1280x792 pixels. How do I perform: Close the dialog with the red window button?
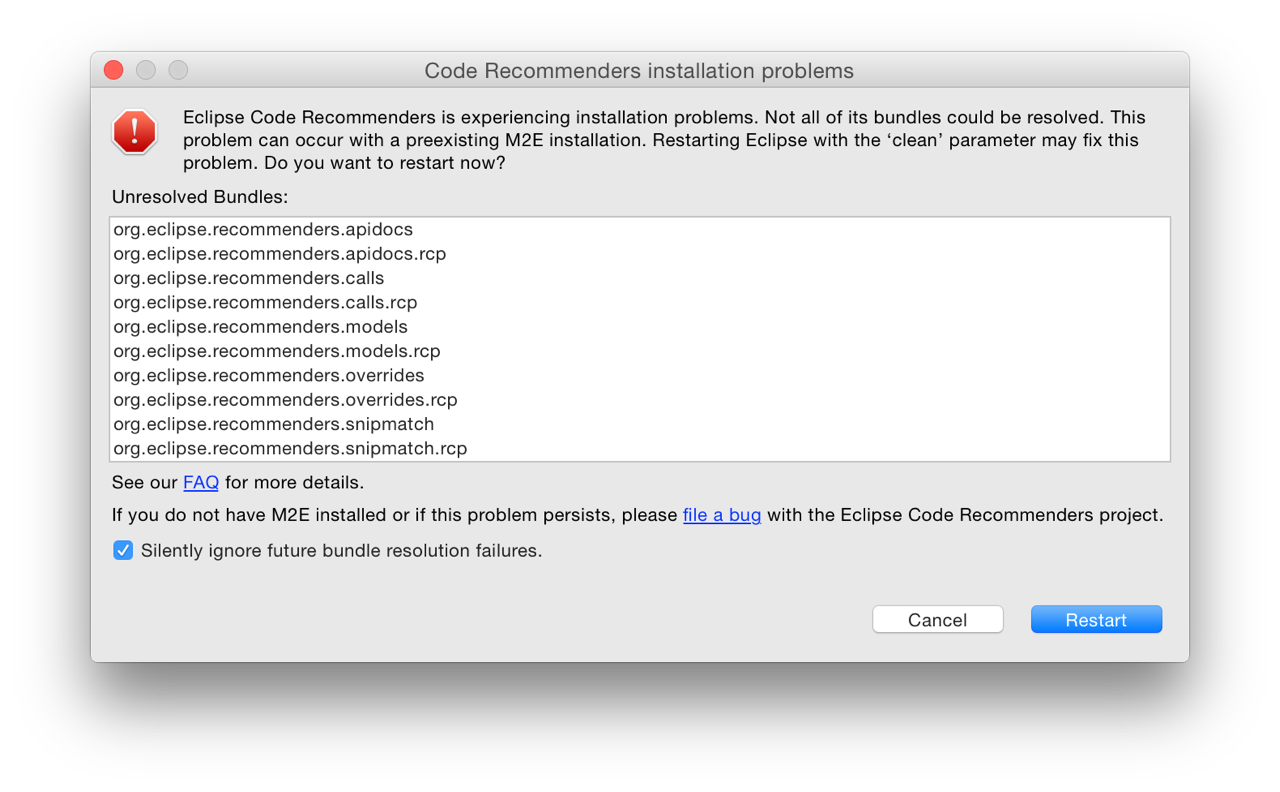pos(113,70)
